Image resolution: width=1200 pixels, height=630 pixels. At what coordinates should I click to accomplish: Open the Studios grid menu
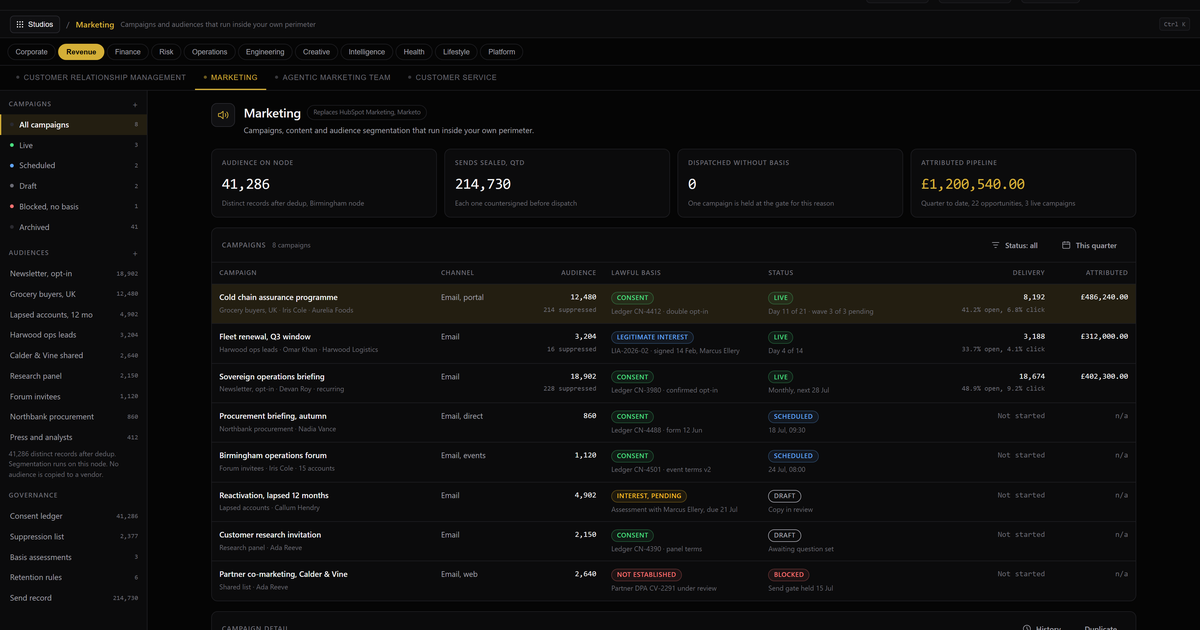tap(36, 24)
